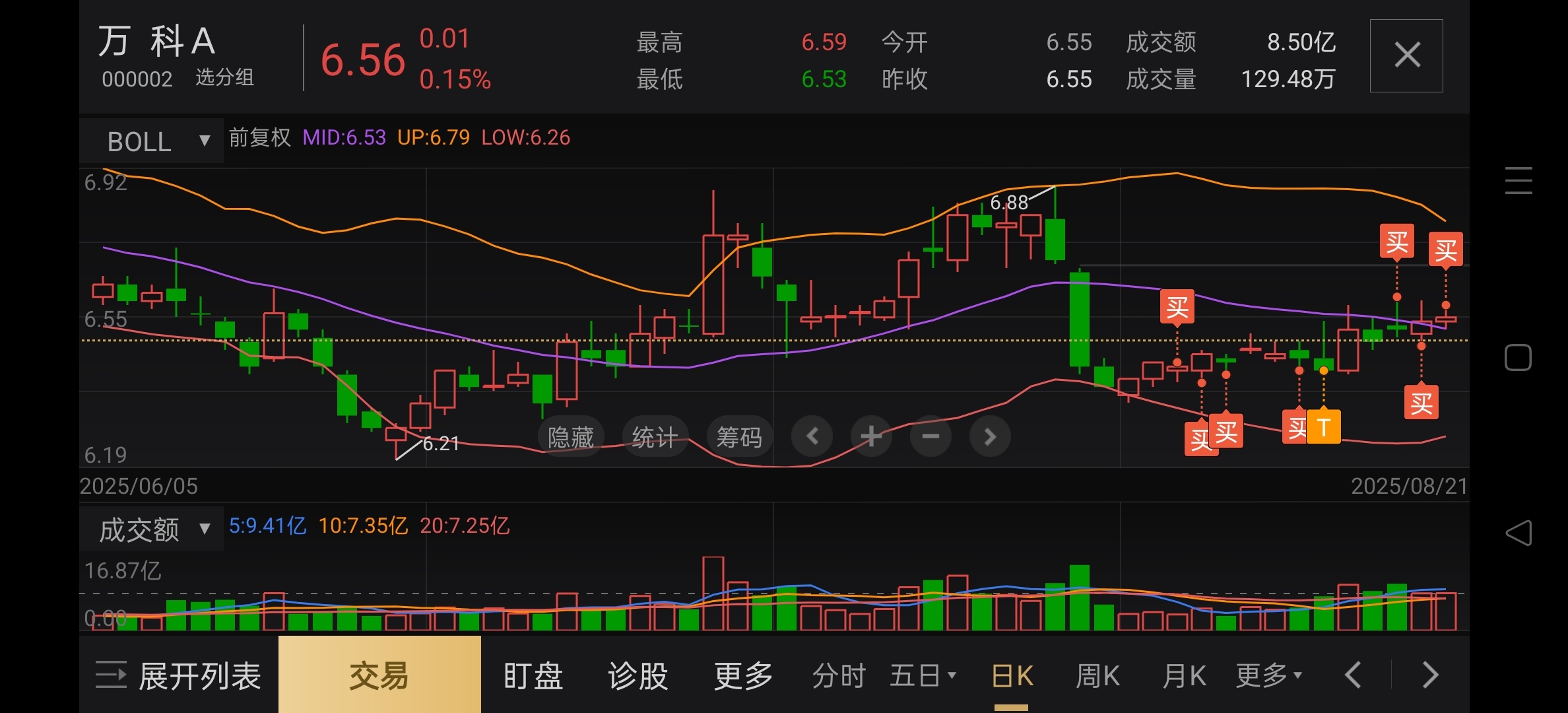Image resolution: width=1568 pixels, height=713 pixels.
Task: Zoom out chart with minus button
Action: [x=931, y=436]
